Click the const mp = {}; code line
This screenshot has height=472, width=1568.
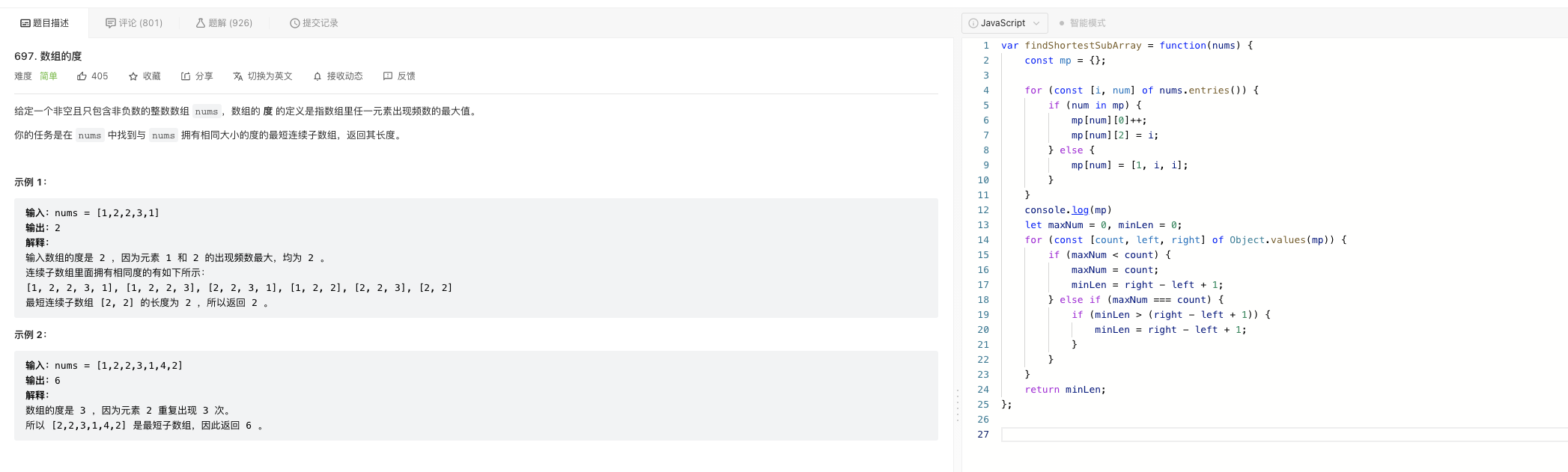coord(1065,61)
